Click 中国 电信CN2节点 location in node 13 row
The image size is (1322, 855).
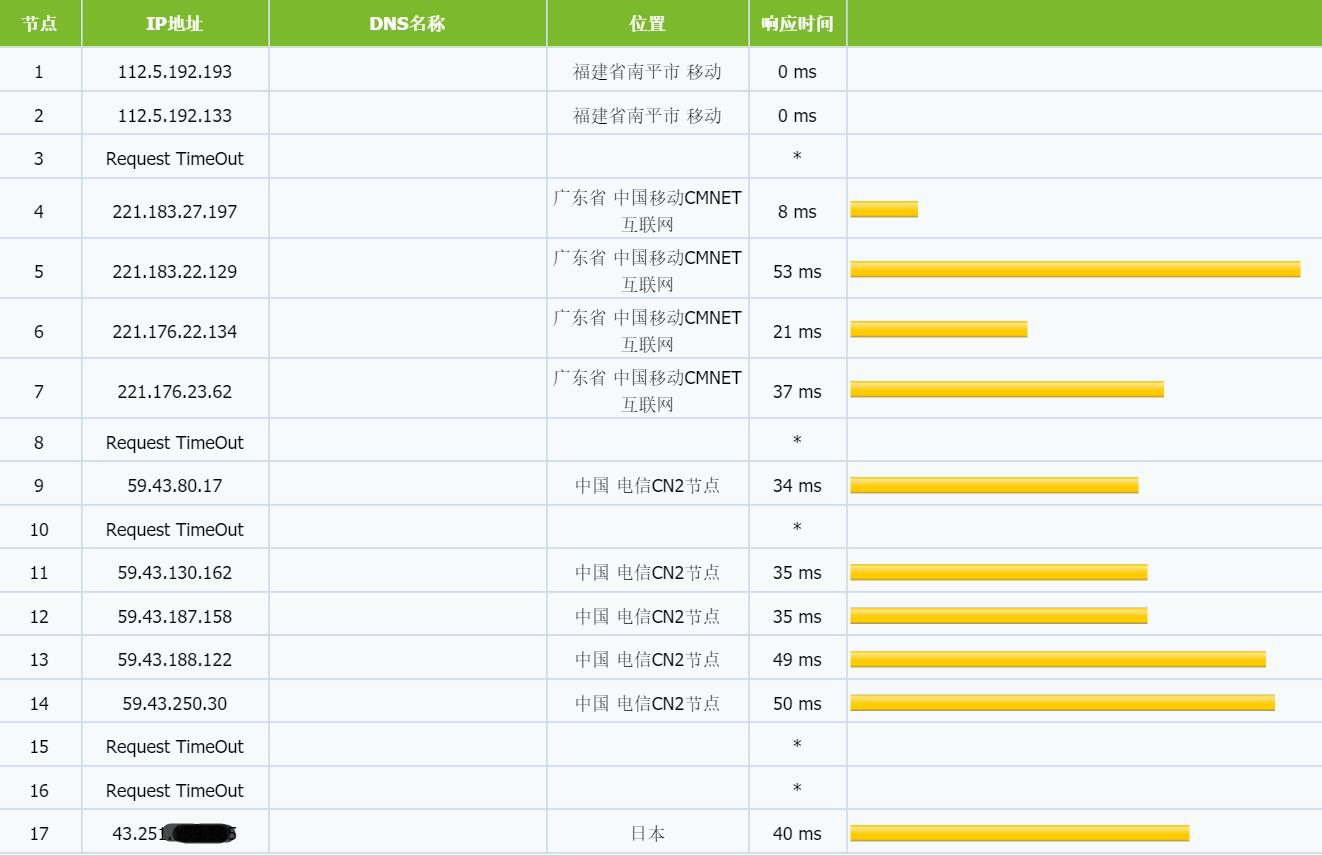(x=647, y=660)
